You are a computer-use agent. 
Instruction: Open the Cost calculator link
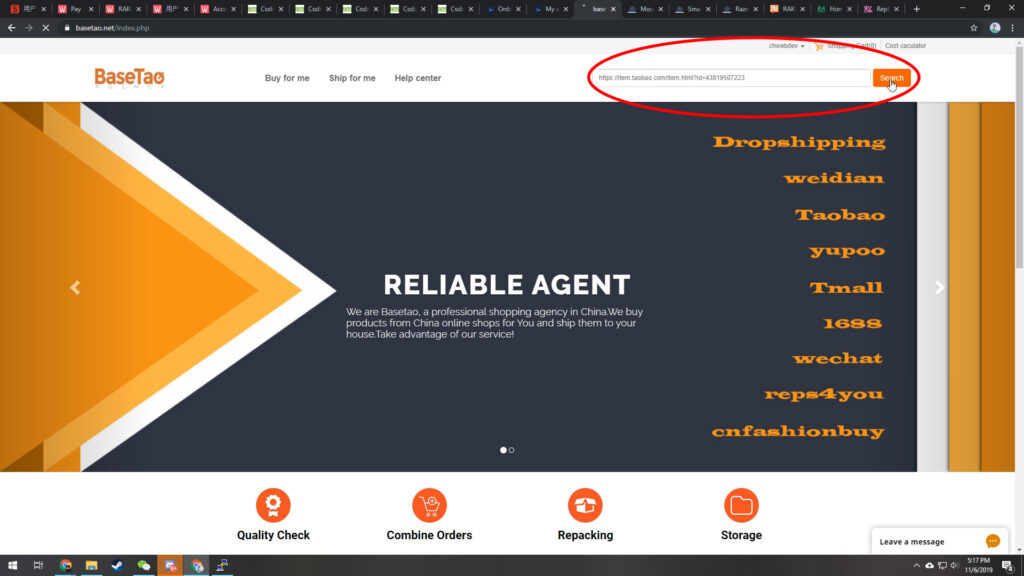(x=905, y=46)
